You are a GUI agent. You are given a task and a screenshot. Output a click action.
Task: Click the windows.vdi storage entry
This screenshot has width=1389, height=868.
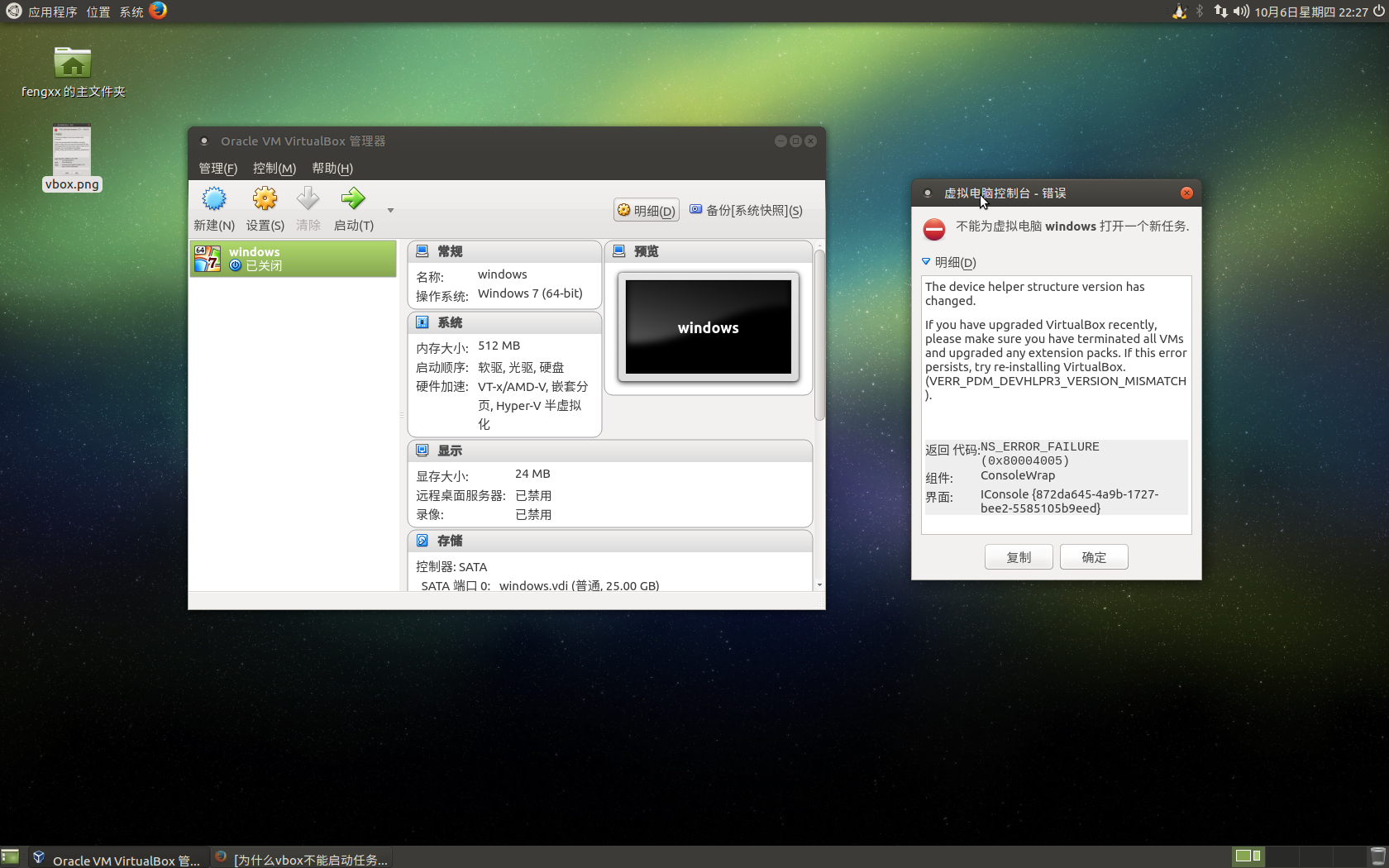pos(579,585)
